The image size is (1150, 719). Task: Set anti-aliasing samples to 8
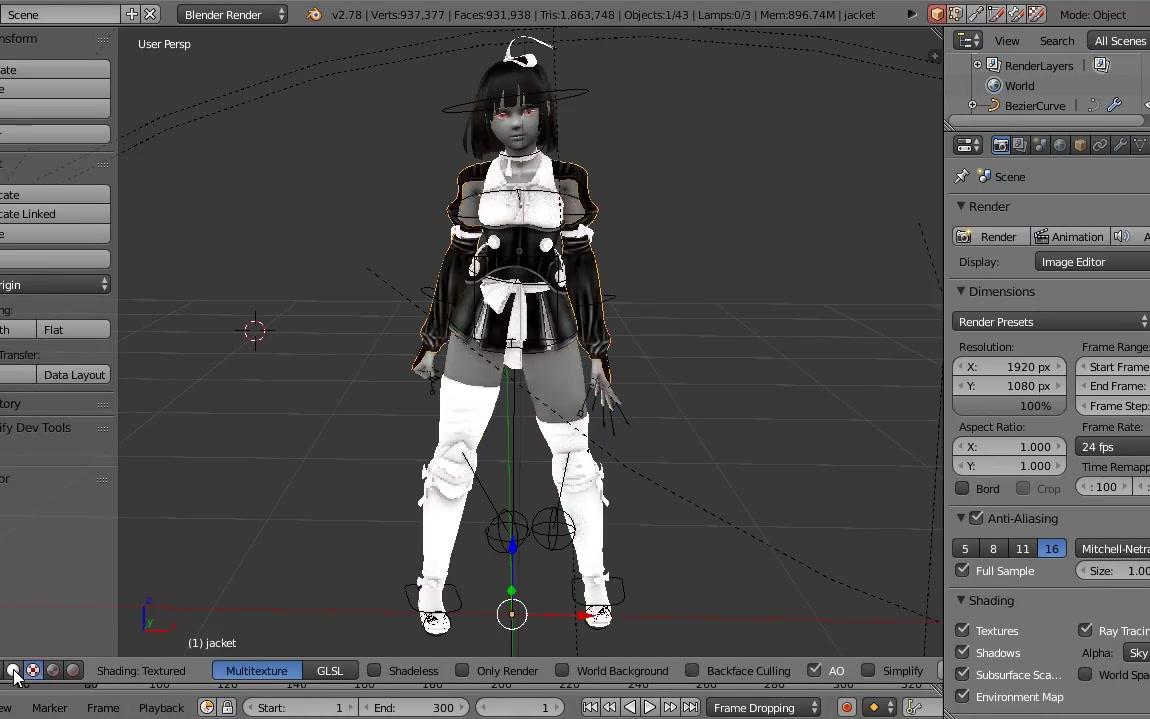click(993, 548)
